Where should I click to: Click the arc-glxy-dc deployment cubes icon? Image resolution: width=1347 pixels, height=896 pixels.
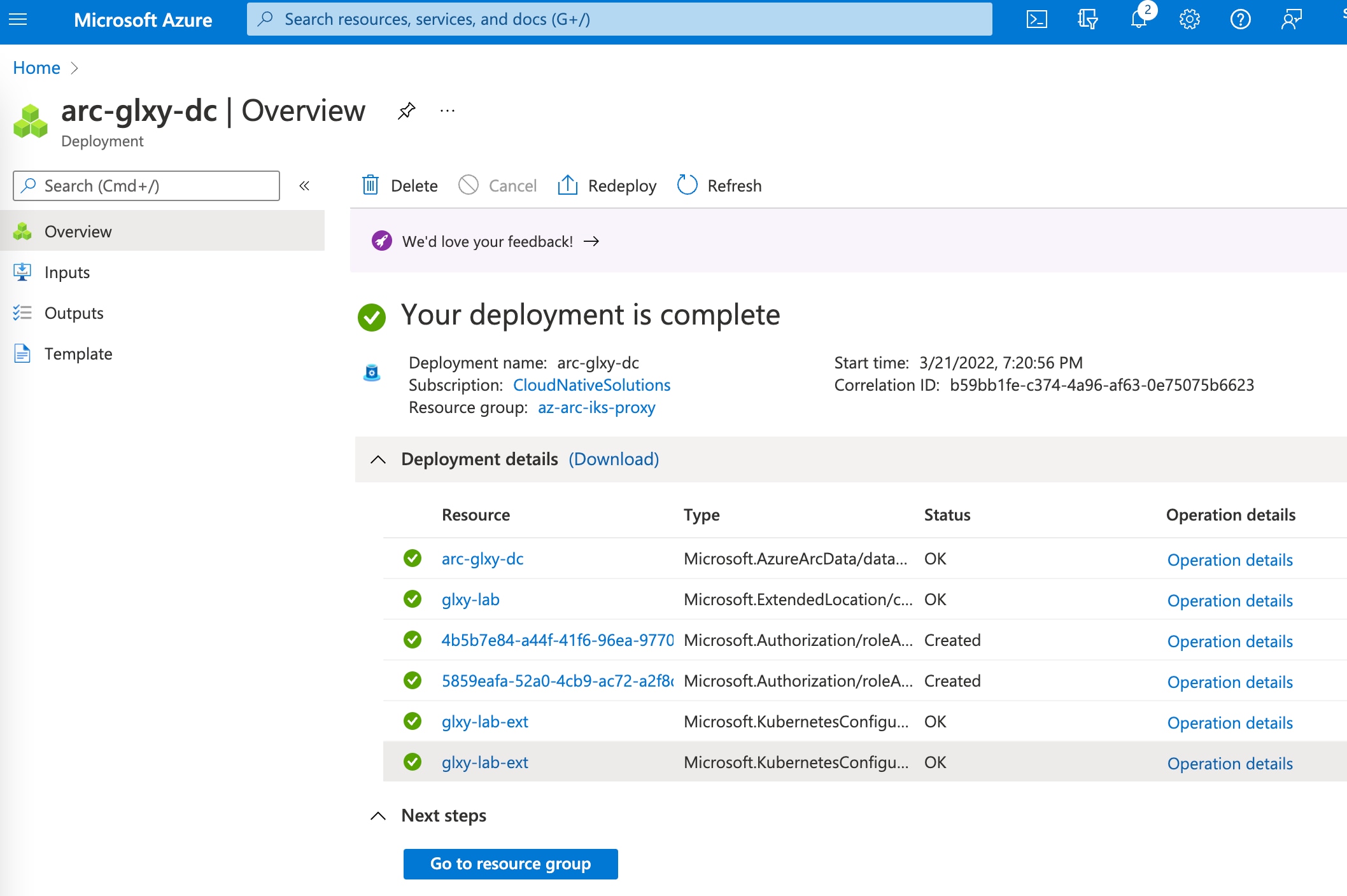pos(31,122)
